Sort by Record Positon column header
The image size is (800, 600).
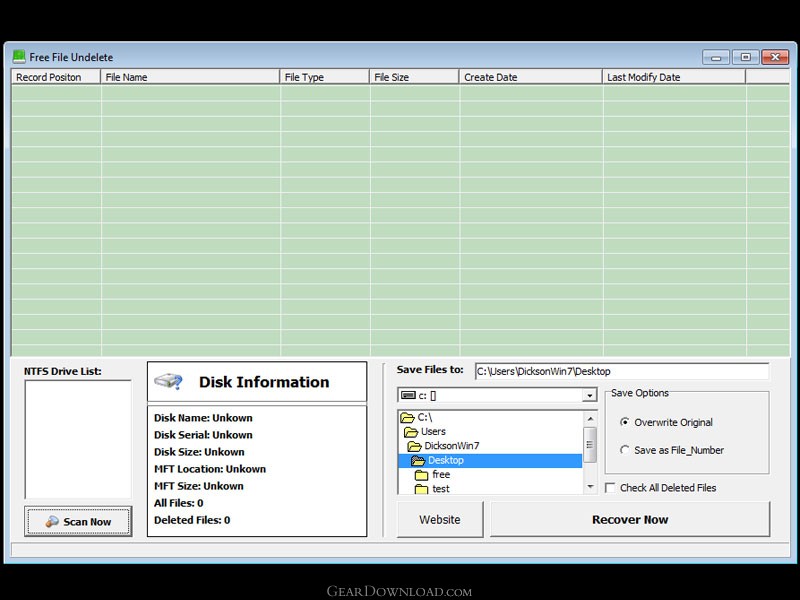click(x=56, y=77)
